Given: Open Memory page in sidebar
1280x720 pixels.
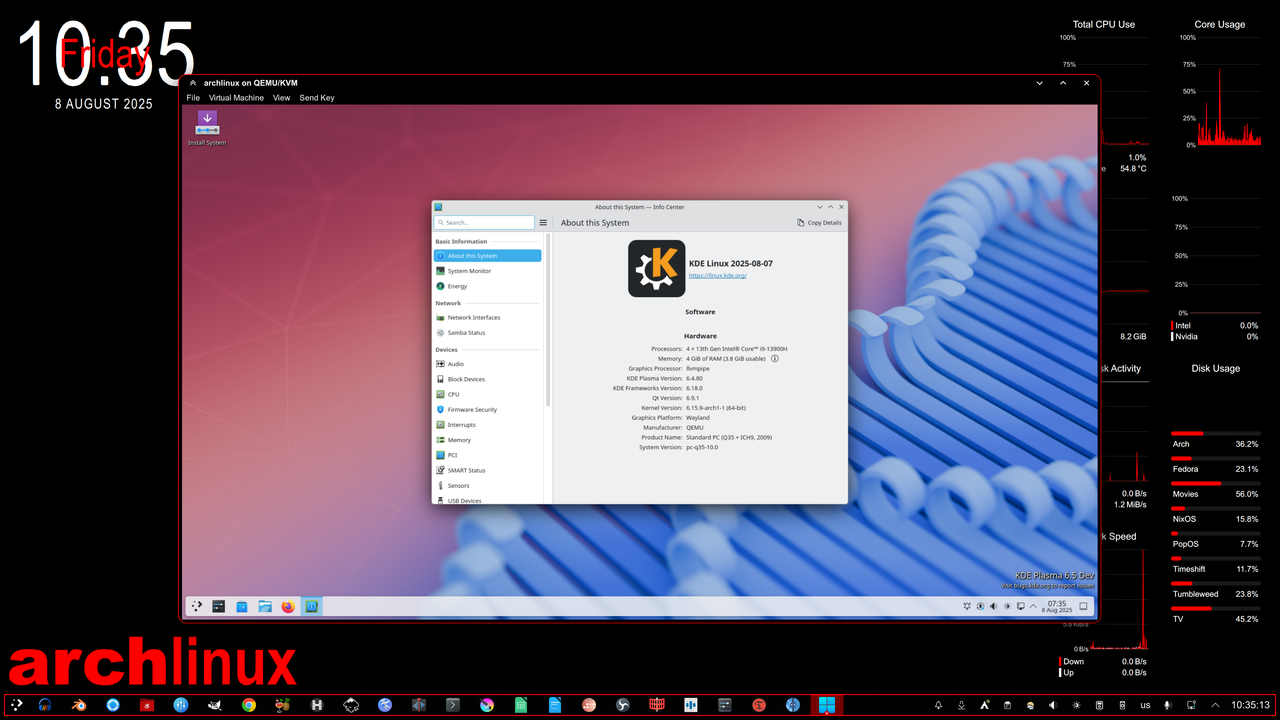Looking at the screenshot, I should click(488, 440).
